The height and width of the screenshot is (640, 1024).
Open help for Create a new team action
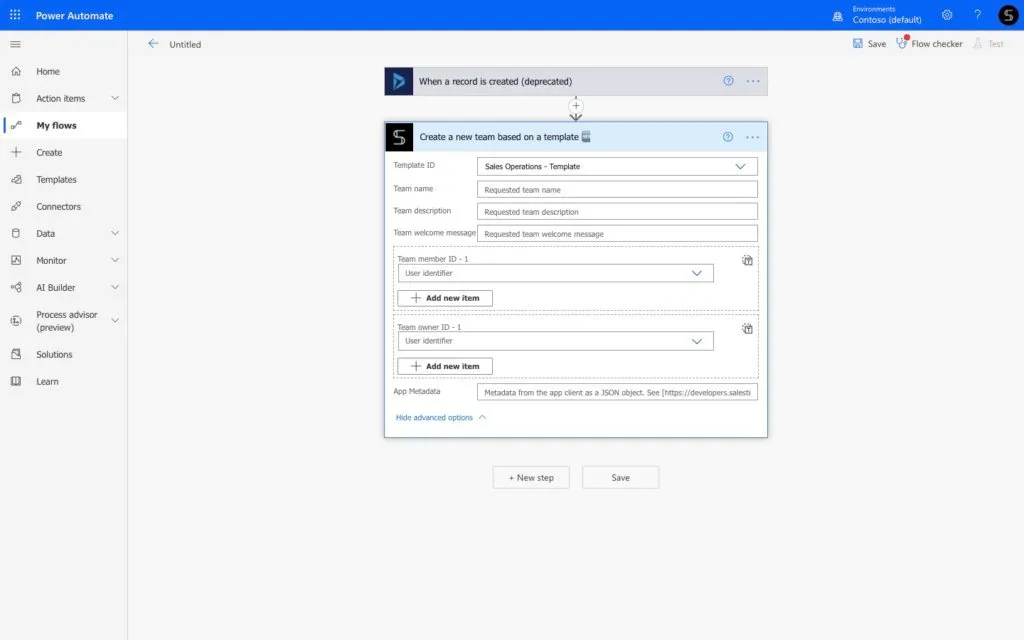point(728,137)
